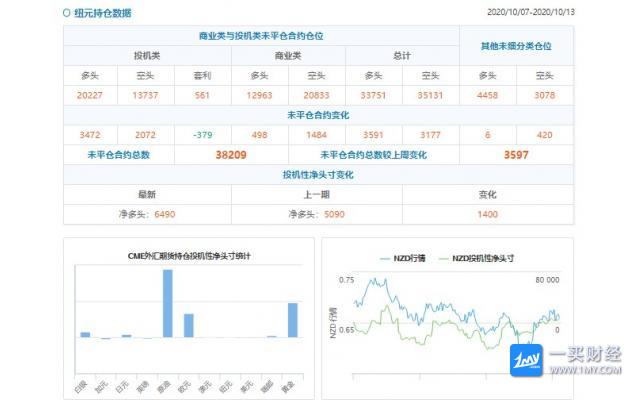Click the NZD行情 vertical axis title
Image resolution: width=640 pixels, height=400 pixels.
pos(333,323)
